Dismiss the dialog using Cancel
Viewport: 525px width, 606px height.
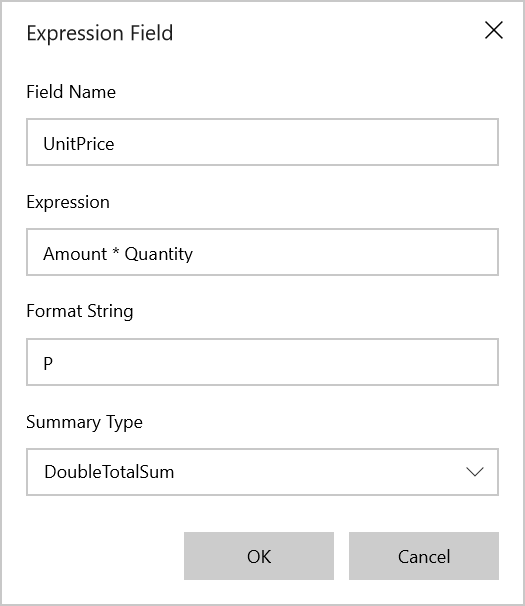click(424, 556)
